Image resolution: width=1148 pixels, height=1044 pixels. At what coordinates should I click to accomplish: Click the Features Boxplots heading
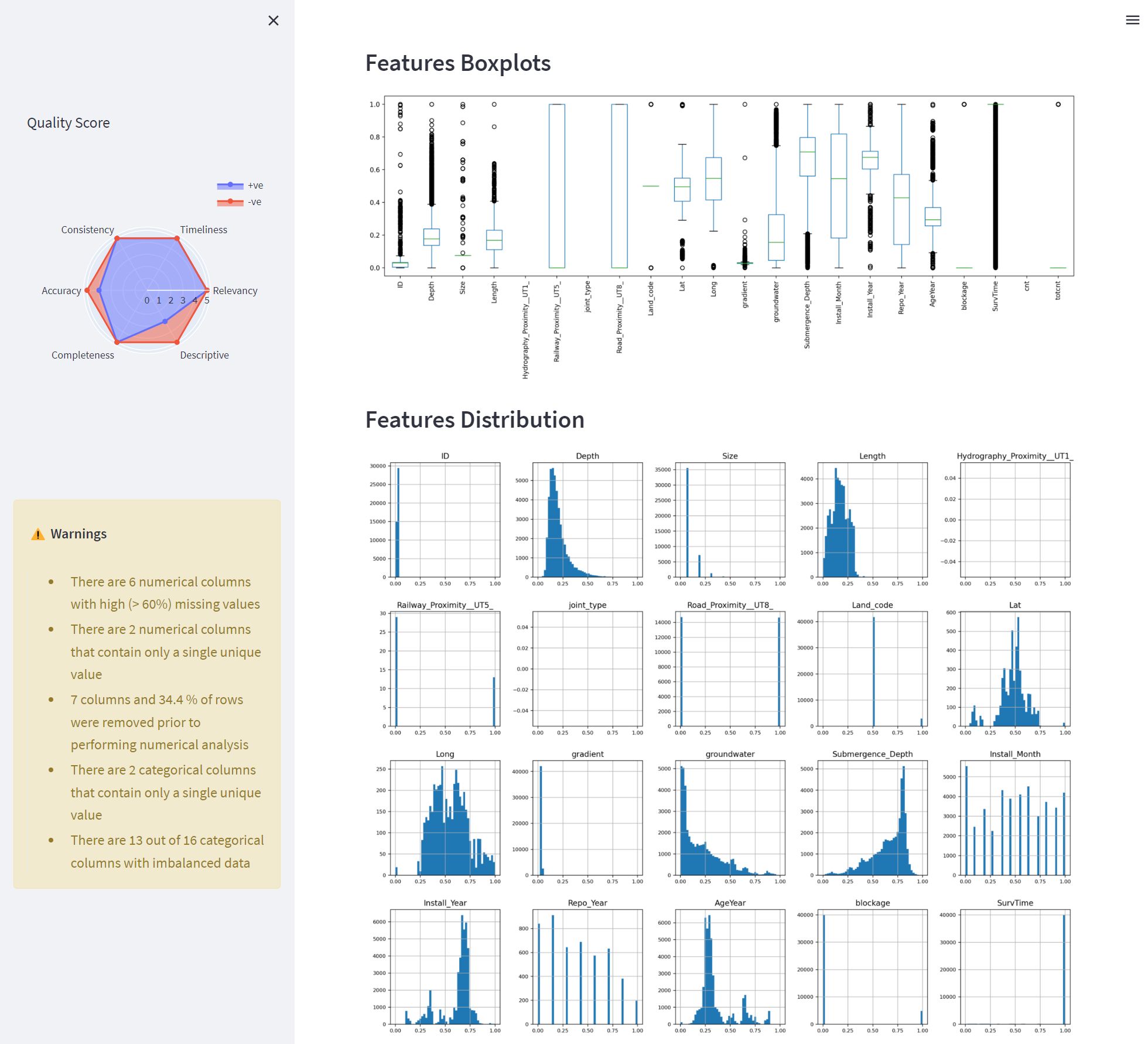457,63
